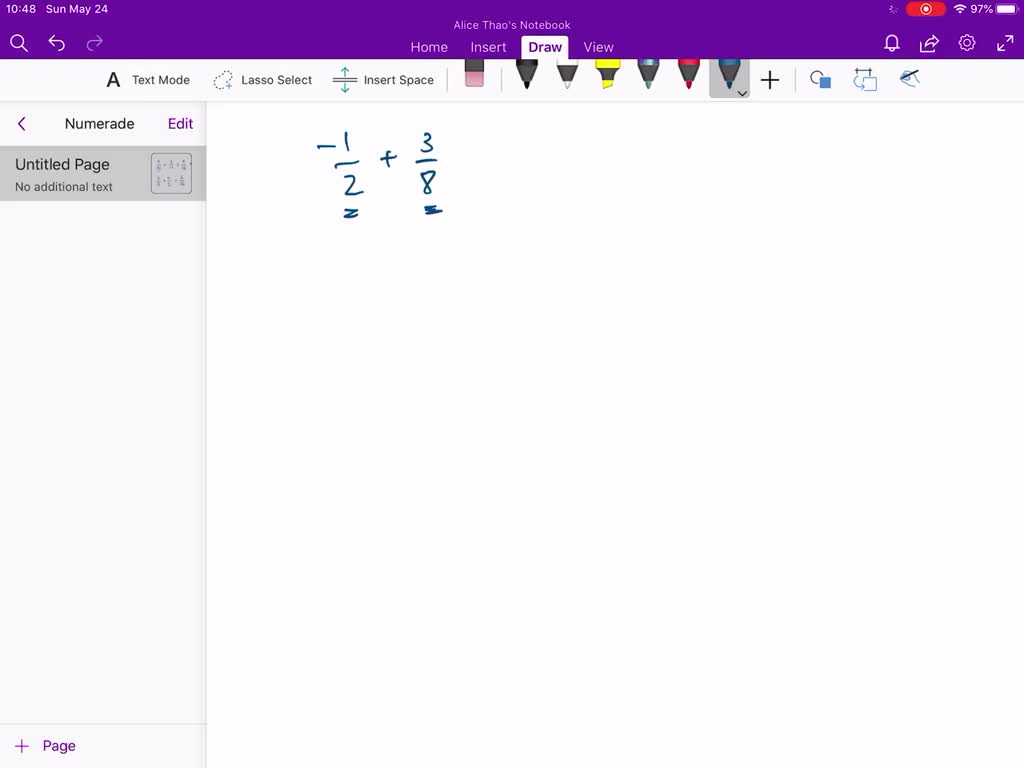
Task: Add a new Page in sidebar
Action: [45, 746]
